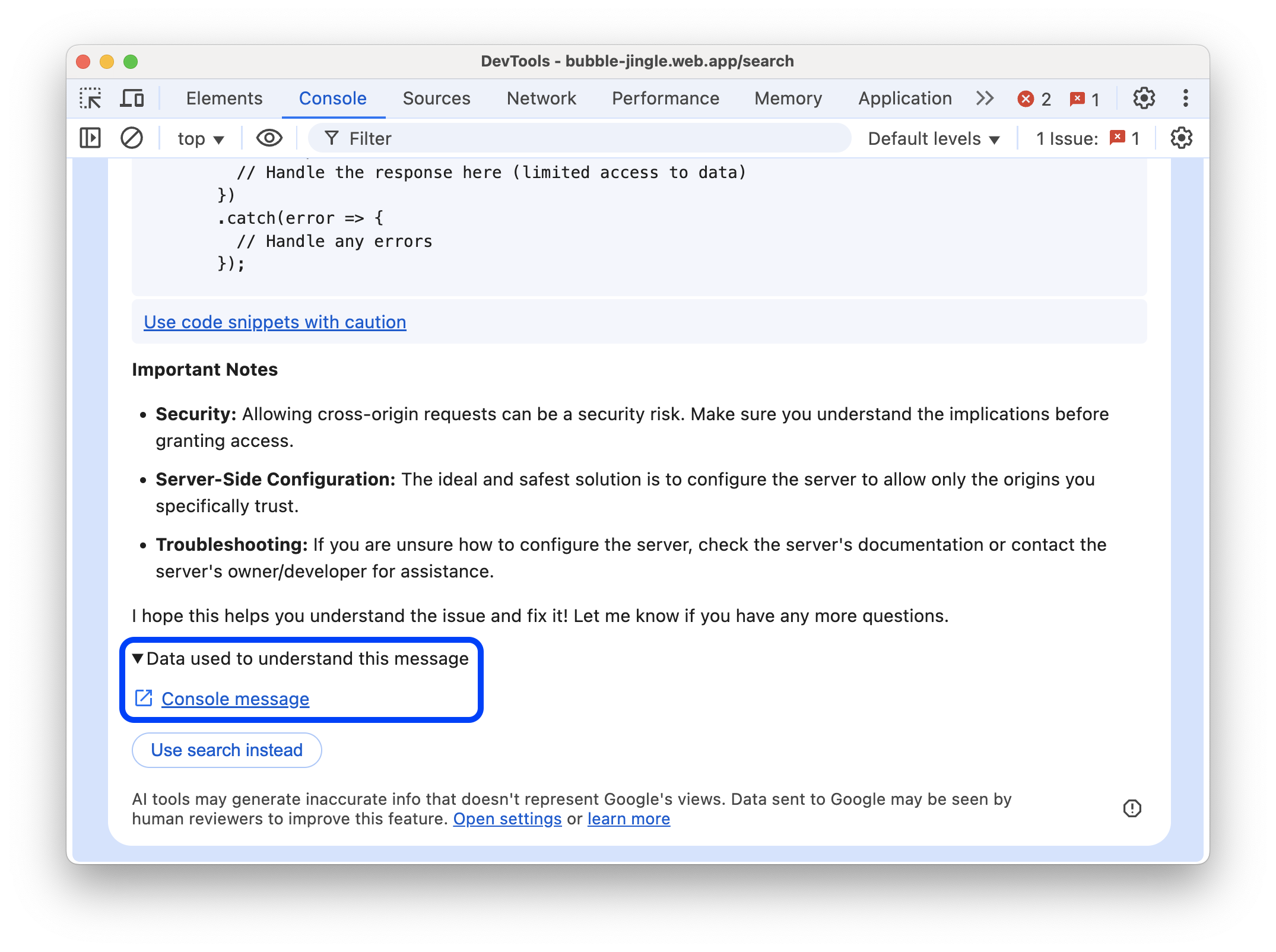Open the Sources tab in DevTools
Image resolution: width=1276 pixels, height=952 pixels.
(436, 98)
